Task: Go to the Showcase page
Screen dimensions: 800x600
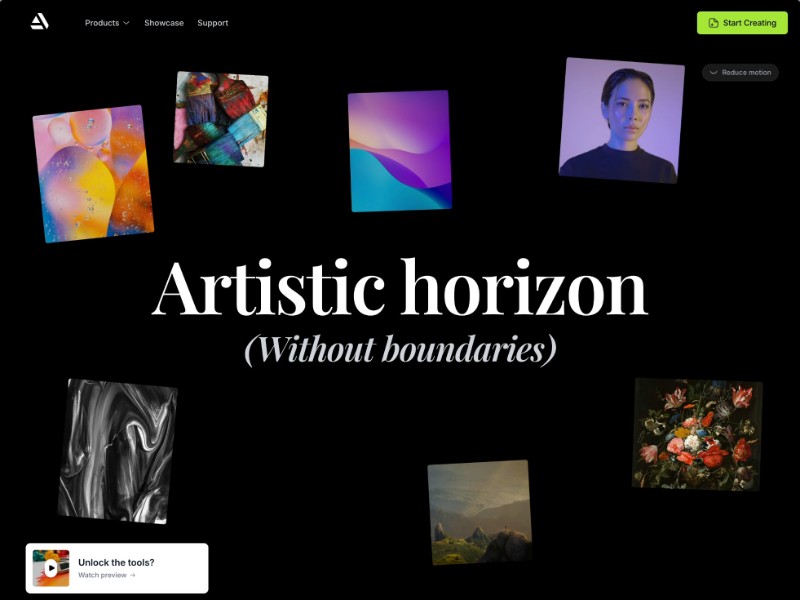Action: click(164, 23)
